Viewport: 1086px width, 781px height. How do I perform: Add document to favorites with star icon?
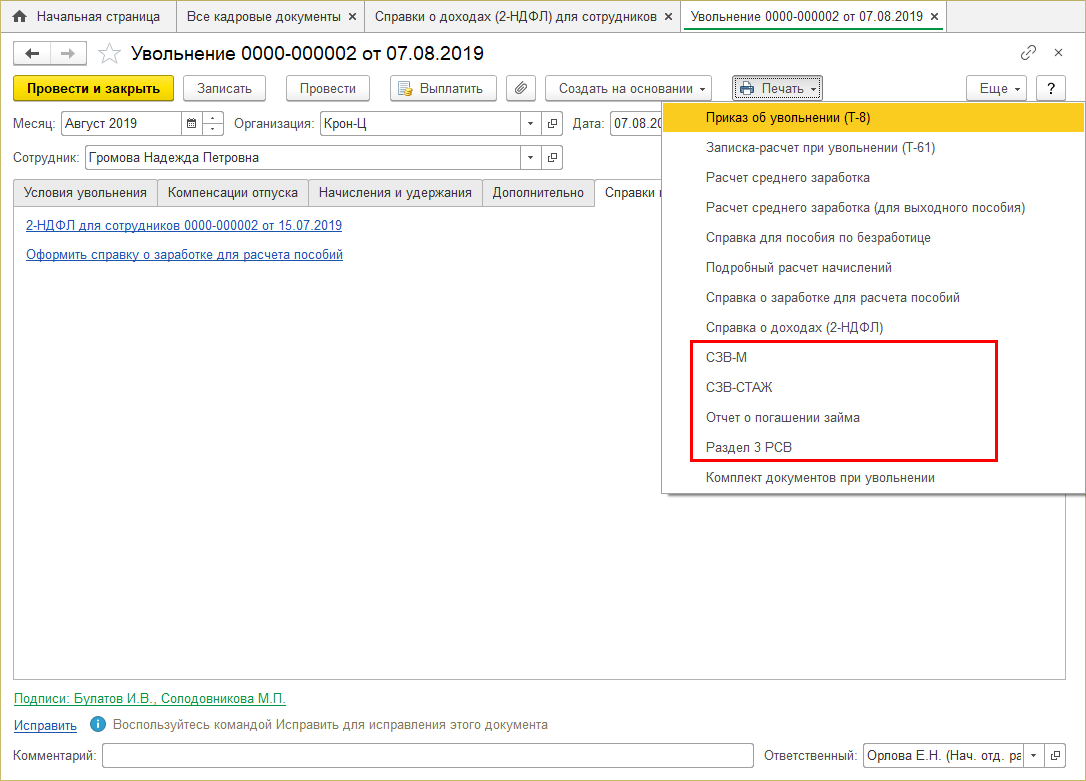[110, 53]
